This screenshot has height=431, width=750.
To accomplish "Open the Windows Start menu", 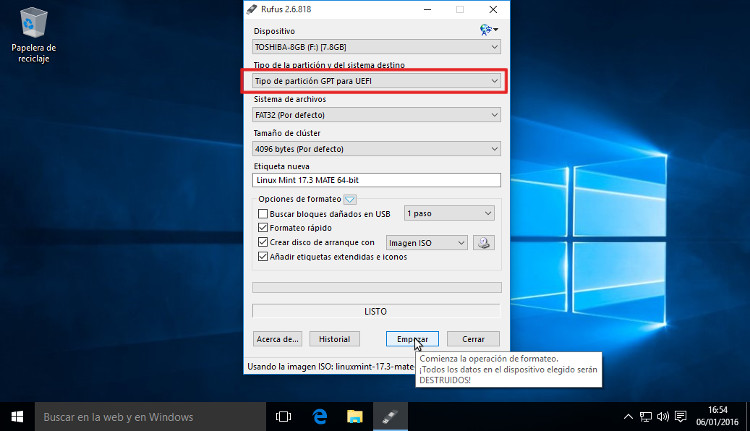I will click(x=17, y=417).
